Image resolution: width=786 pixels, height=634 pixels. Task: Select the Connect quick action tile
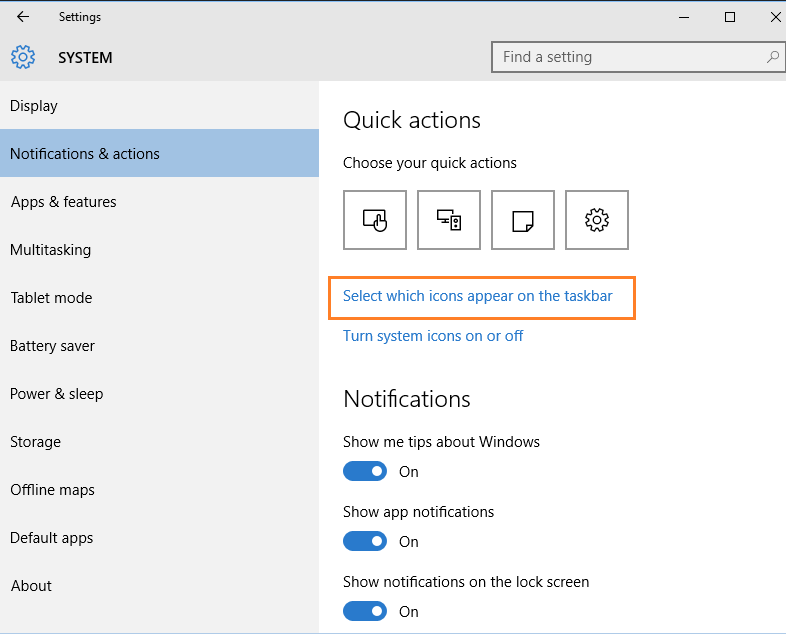coord(449,220)
